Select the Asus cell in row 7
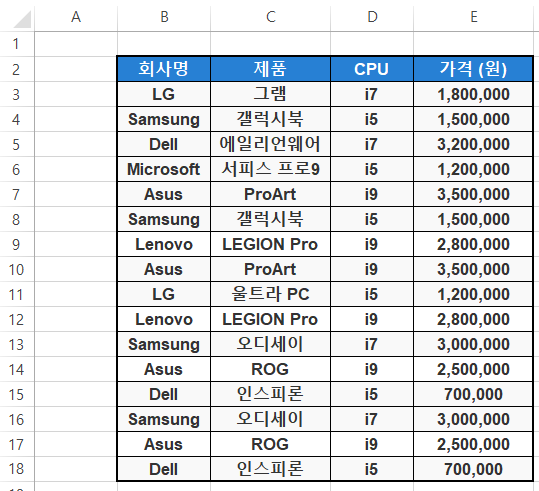539x491 pixels. pyautogui.click(x=164, y=194)
